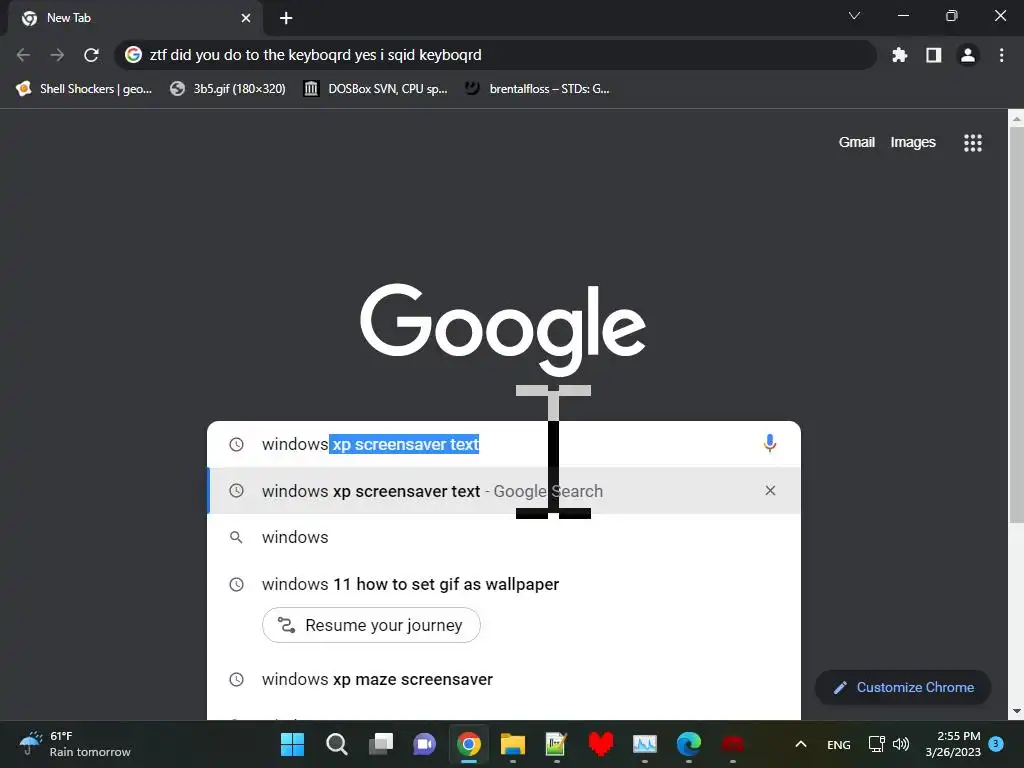1024x768 pixels.
Task: Toggle the Chrome side panel icon
Action: [x=933, y=55]
